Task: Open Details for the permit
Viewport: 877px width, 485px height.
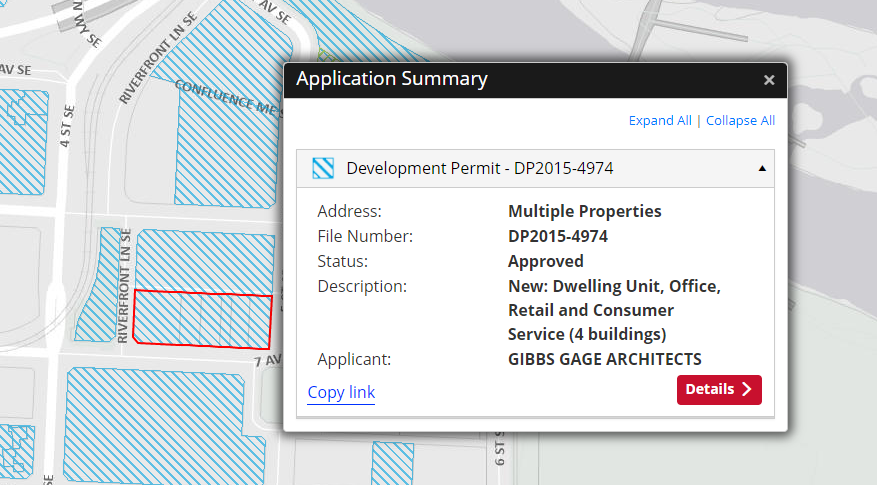Action: (719, 389)
